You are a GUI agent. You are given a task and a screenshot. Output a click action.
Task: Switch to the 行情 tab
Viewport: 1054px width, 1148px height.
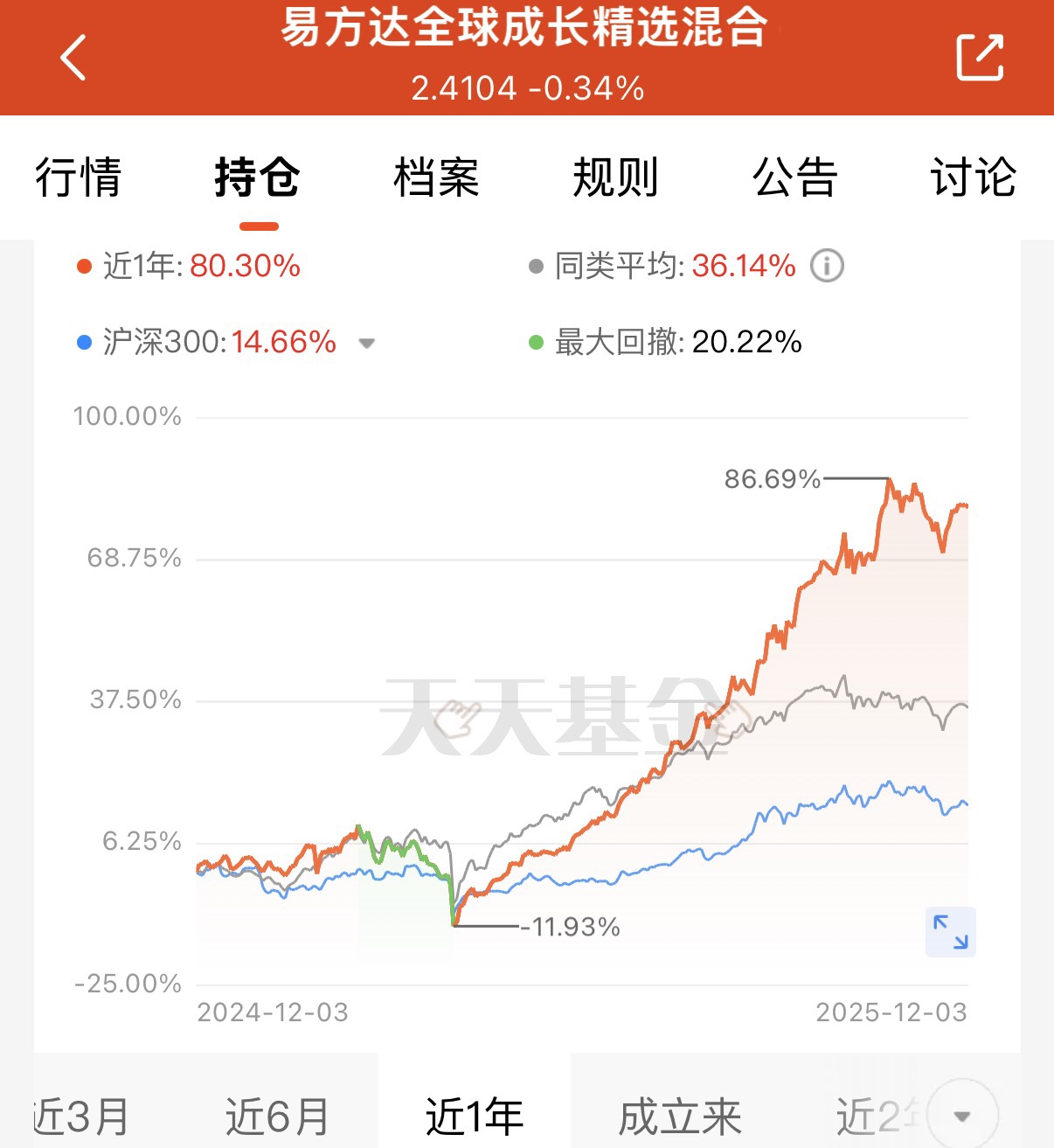[79, 177]
